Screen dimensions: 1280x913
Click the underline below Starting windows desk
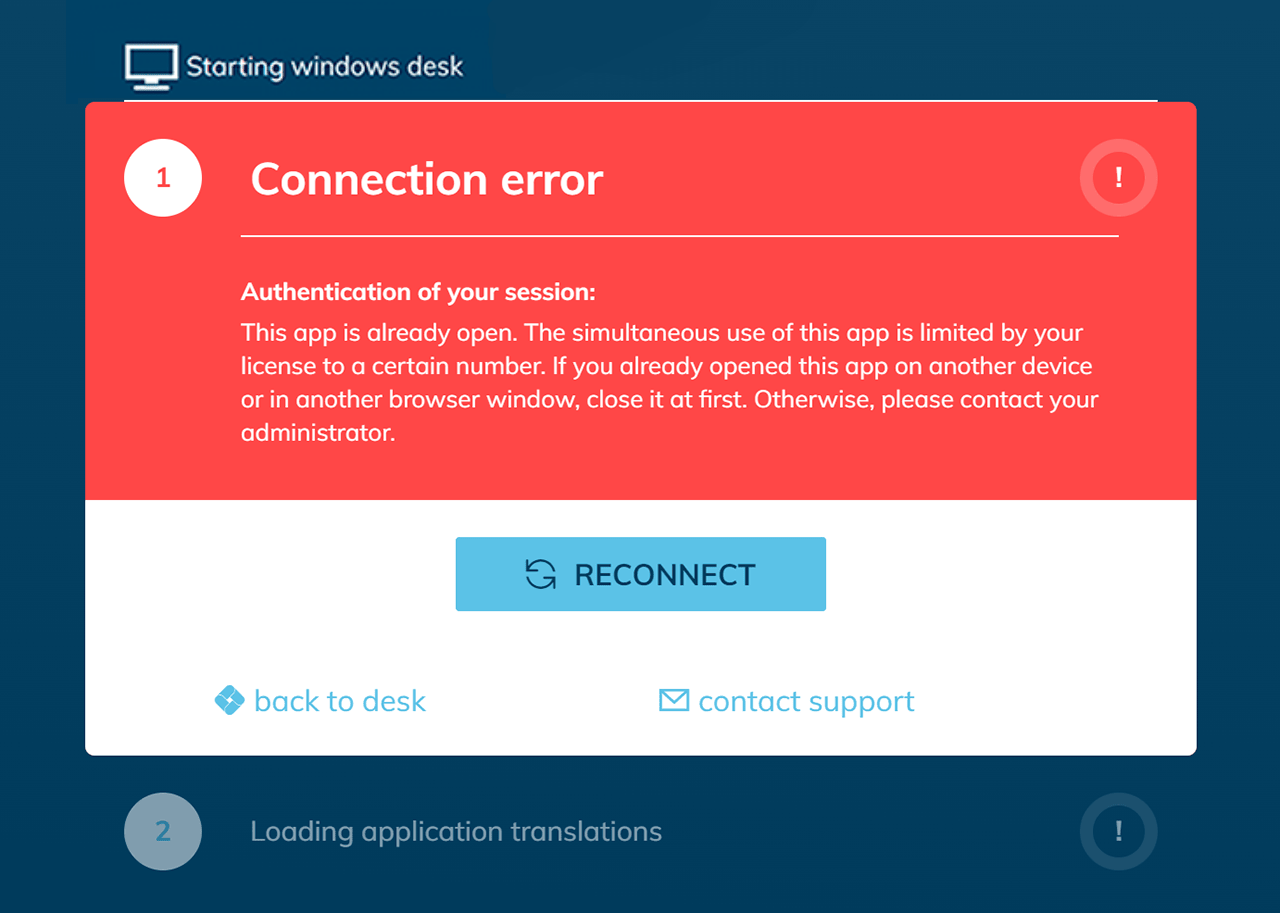point(640,100)
